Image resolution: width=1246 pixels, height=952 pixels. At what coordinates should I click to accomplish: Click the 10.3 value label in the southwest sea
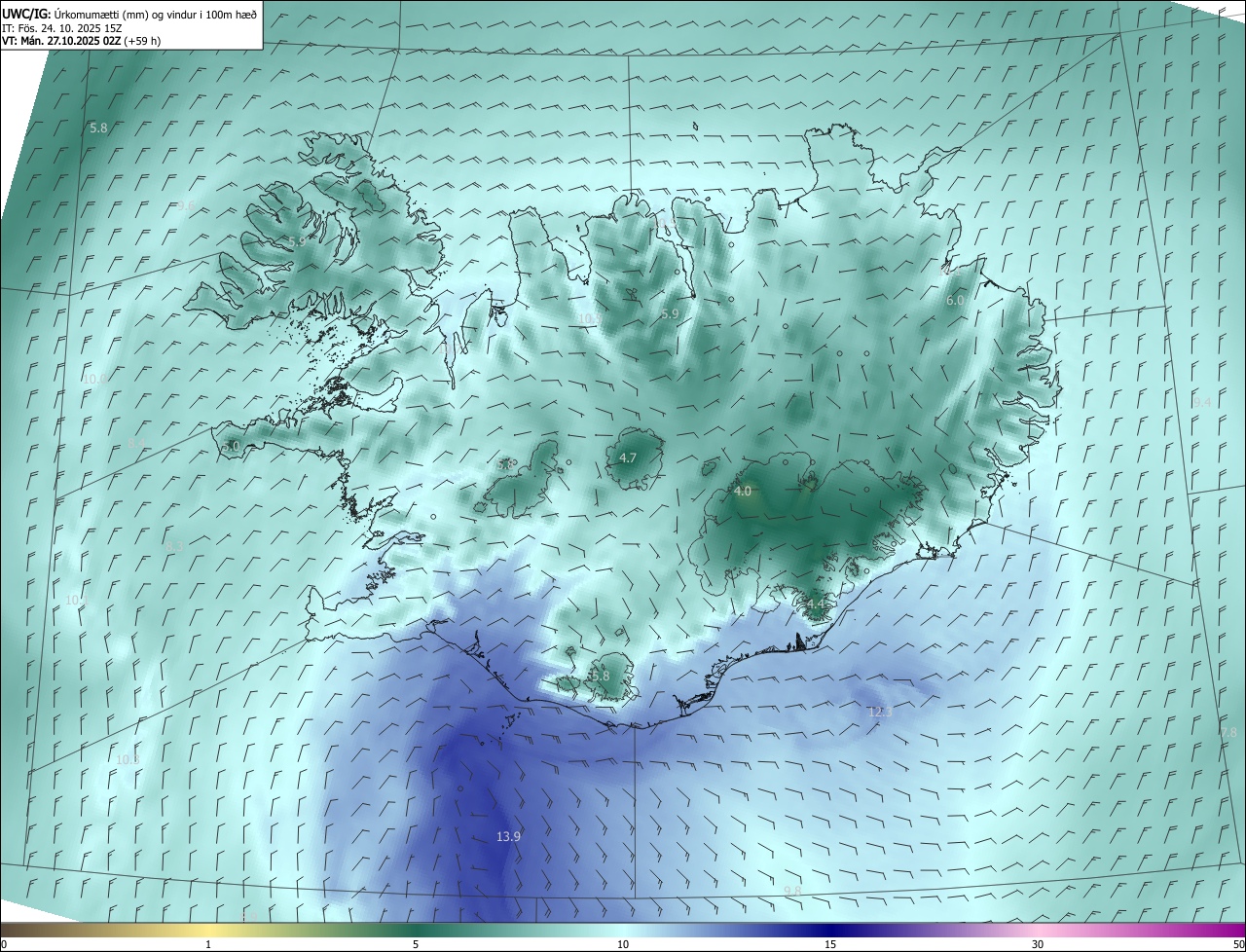click(128, 759)
